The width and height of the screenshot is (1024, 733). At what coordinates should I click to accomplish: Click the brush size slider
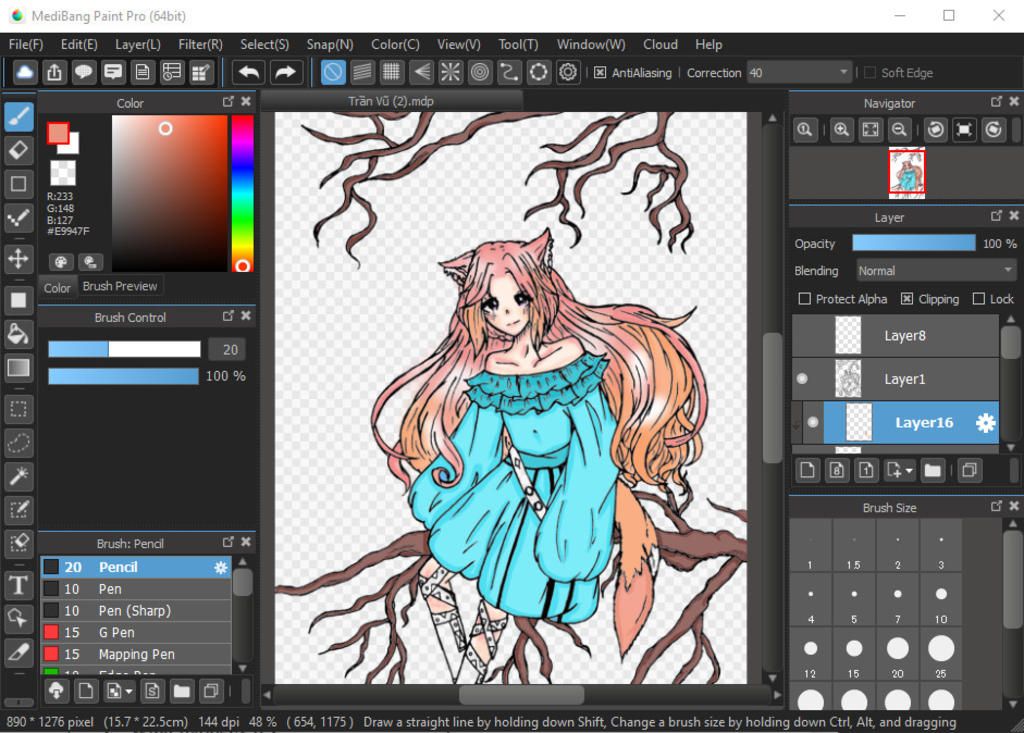124,349
